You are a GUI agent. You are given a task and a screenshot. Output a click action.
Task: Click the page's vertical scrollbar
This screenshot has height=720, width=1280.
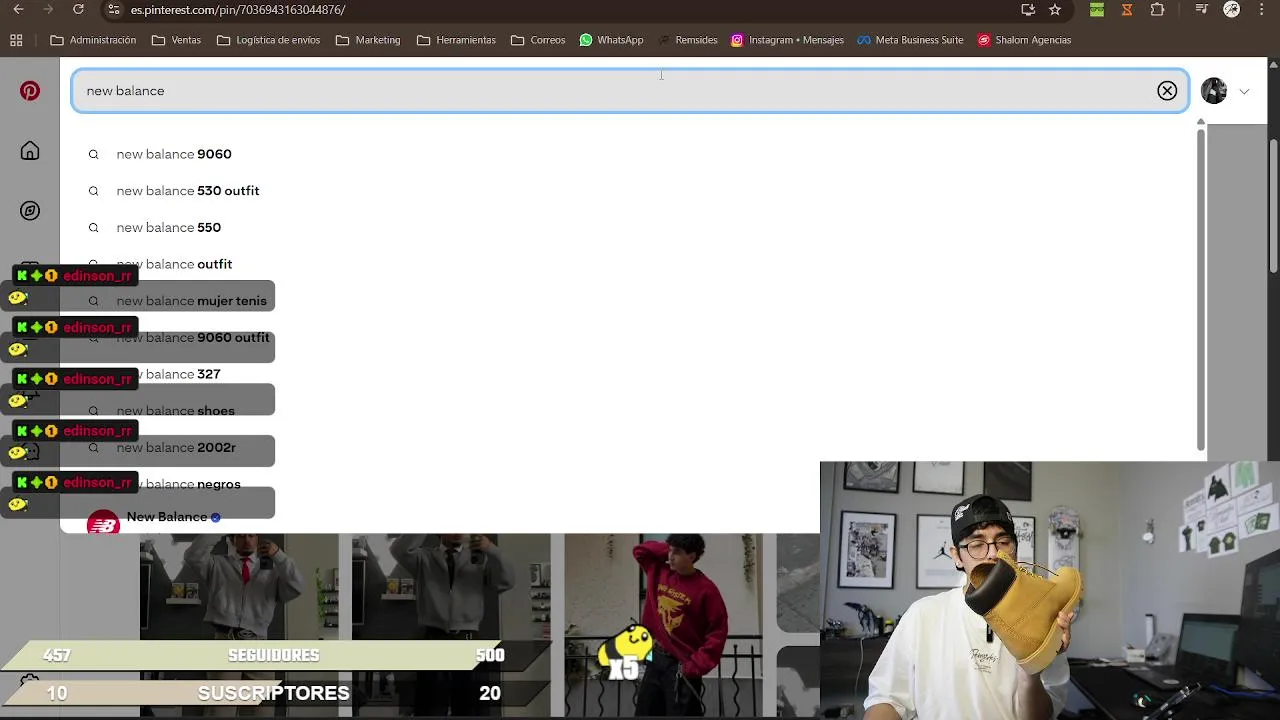[1274, 205]
